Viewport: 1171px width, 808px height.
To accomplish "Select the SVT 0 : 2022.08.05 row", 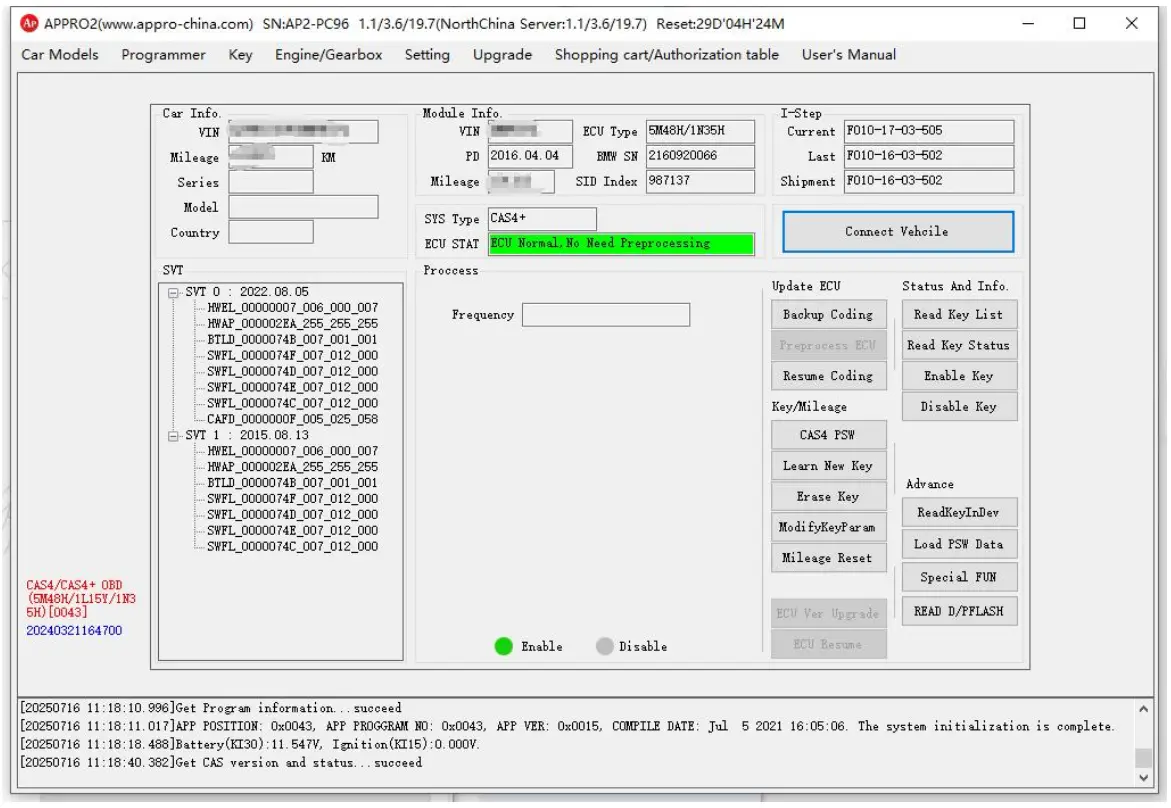I will pos(247,292).
